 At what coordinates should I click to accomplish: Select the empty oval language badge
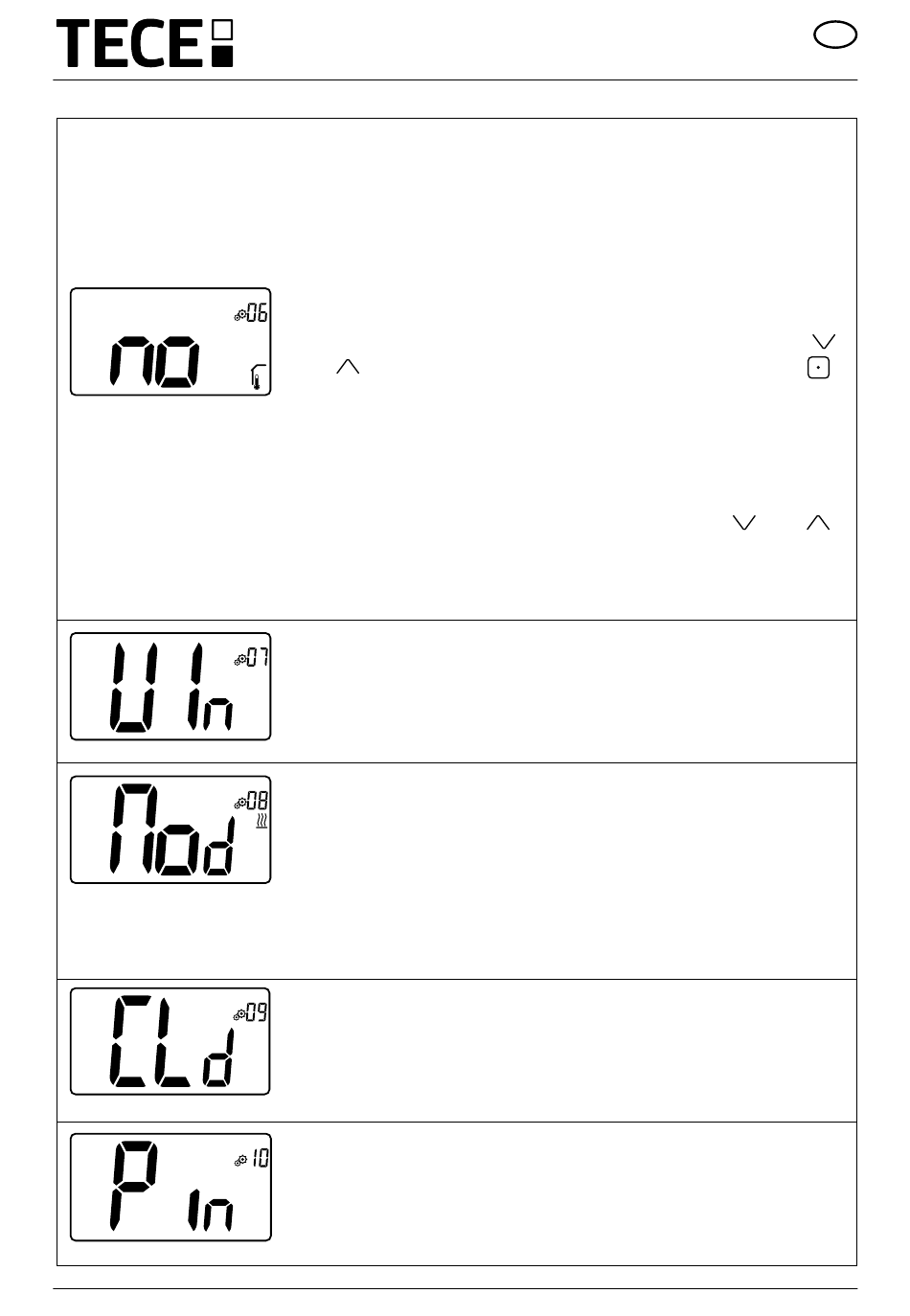(835, 35)
